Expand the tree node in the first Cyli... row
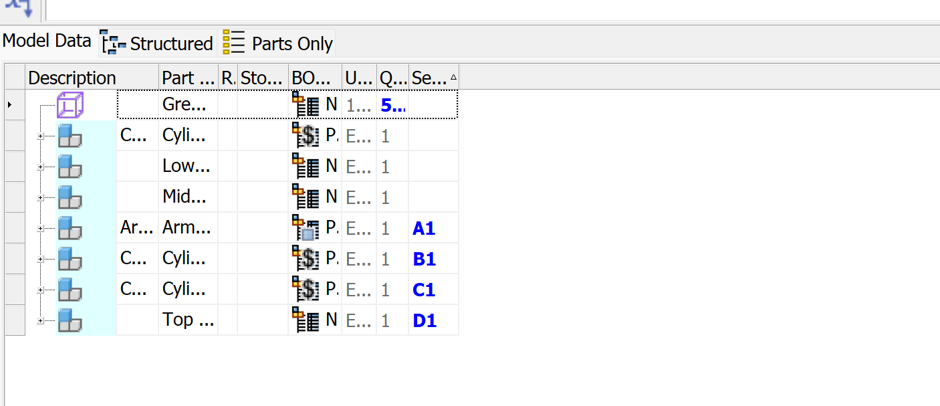The width and height of the screenshot is (940, 406). click(x=41, y=137)
